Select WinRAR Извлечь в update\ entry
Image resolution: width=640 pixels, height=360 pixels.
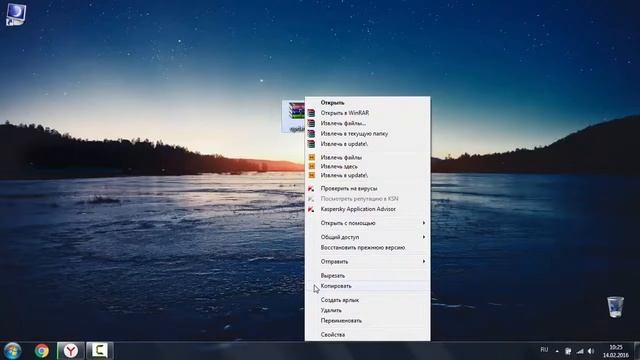367,144
